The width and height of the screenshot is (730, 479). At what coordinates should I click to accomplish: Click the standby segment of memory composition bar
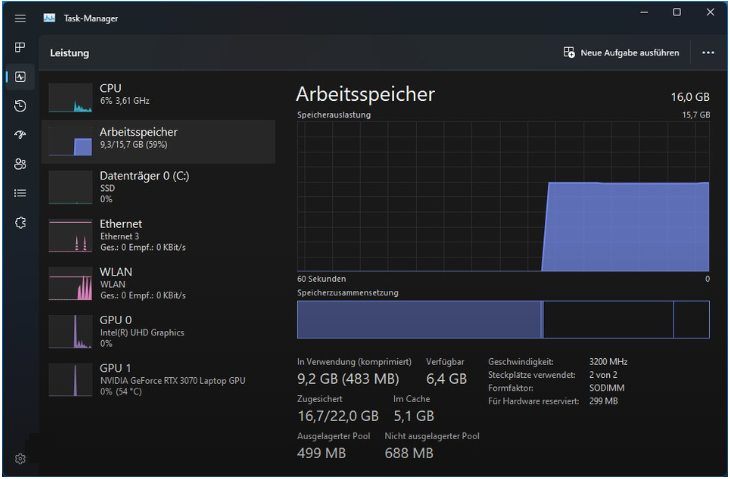pos(608,319)
